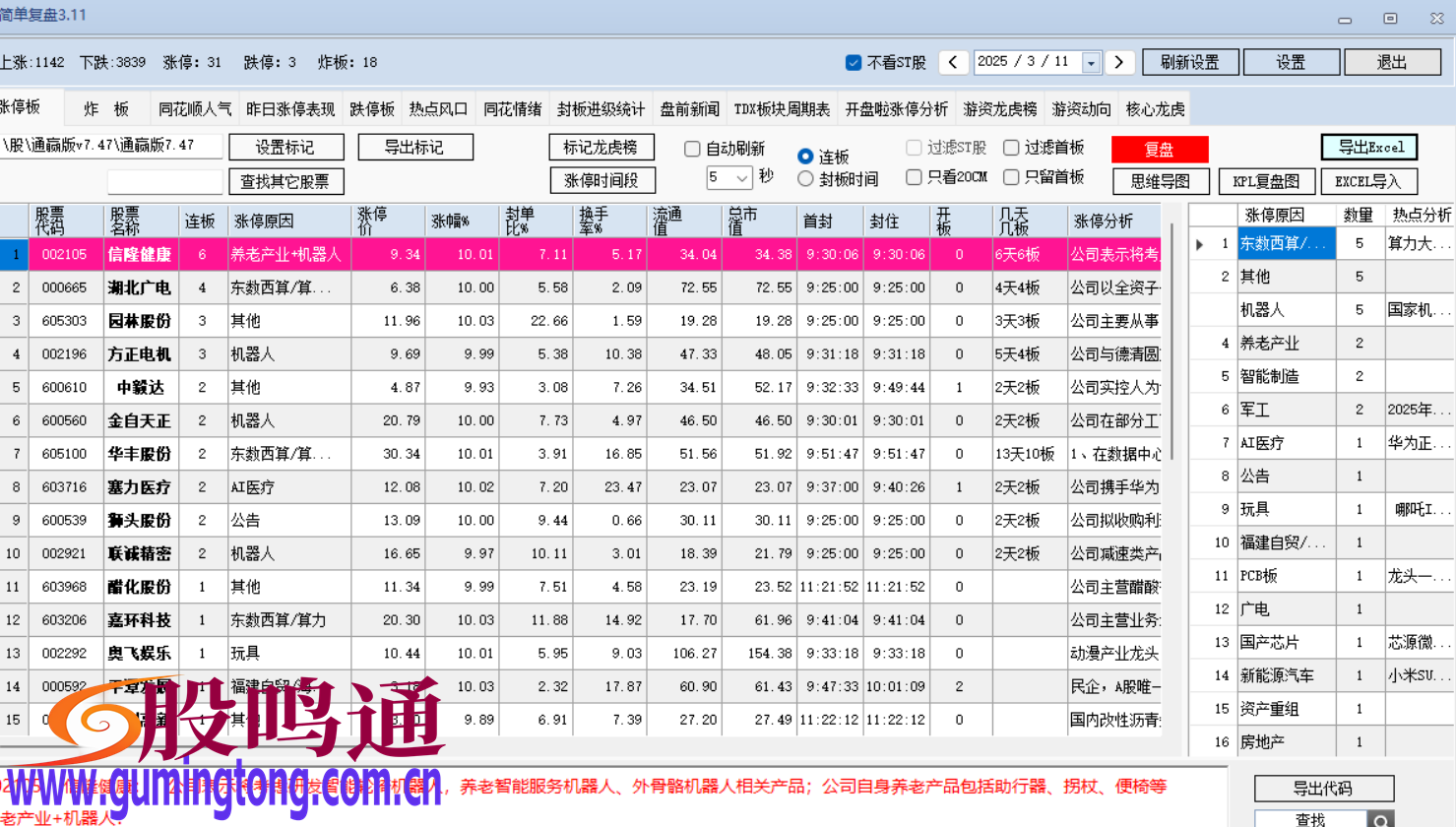Sort by the 首封 column header
1456x827 pixels.
click(x=830, y=221)
